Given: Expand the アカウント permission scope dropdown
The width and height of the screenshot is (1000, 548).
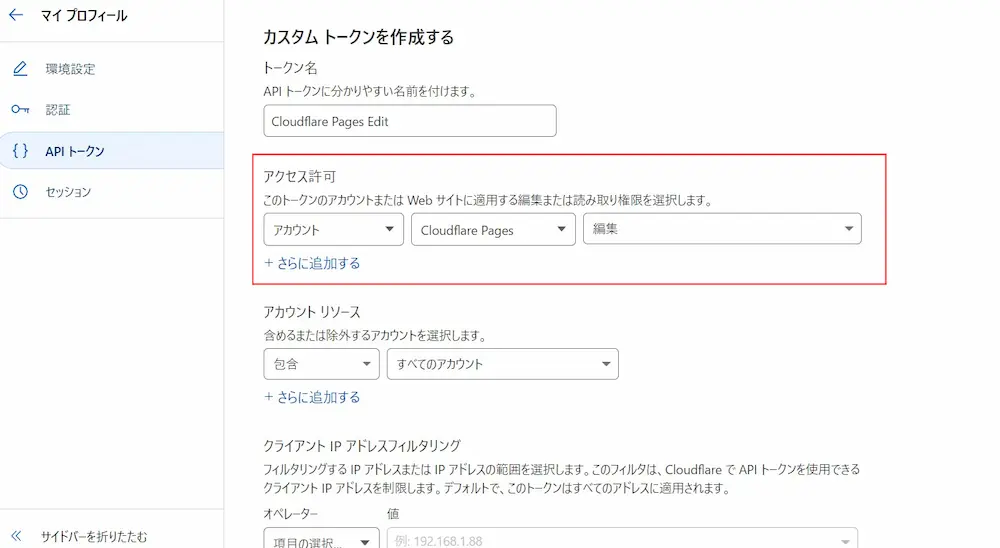Looking at the screenshot, I should (333, 230).
